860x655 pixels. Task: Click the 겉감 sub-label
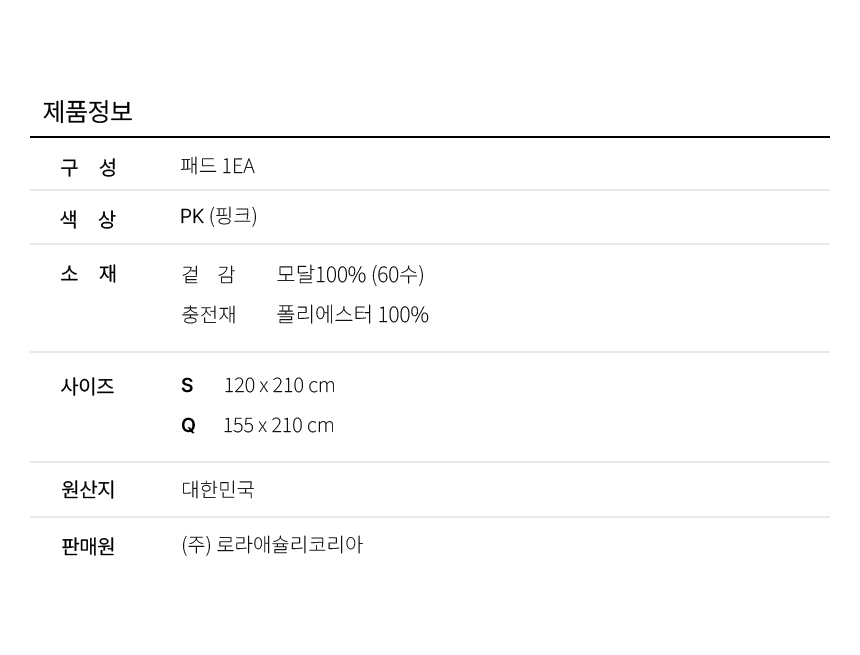click(208, 274)
